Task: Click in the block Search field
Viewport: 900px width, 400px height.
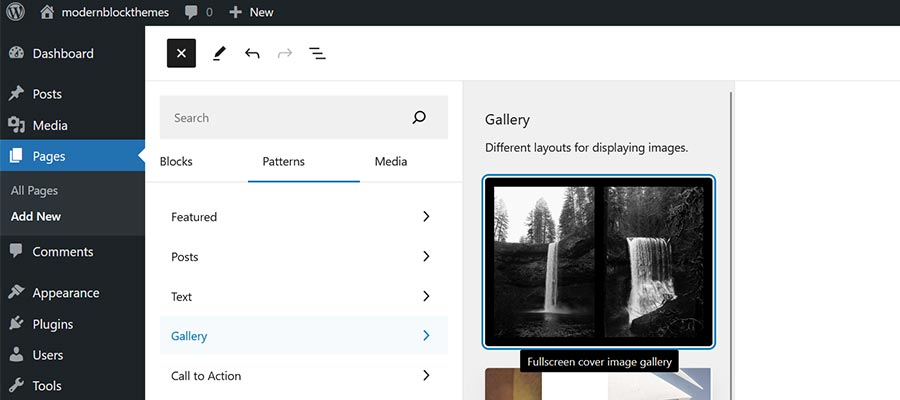Action: point(285,117)
